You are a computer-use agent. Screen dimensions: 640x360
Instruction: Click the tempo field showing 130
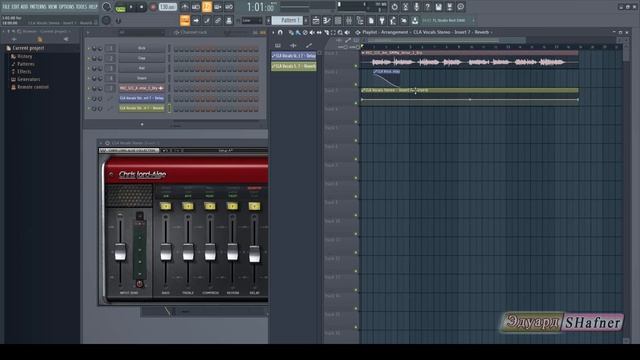[x=167, y=7]
